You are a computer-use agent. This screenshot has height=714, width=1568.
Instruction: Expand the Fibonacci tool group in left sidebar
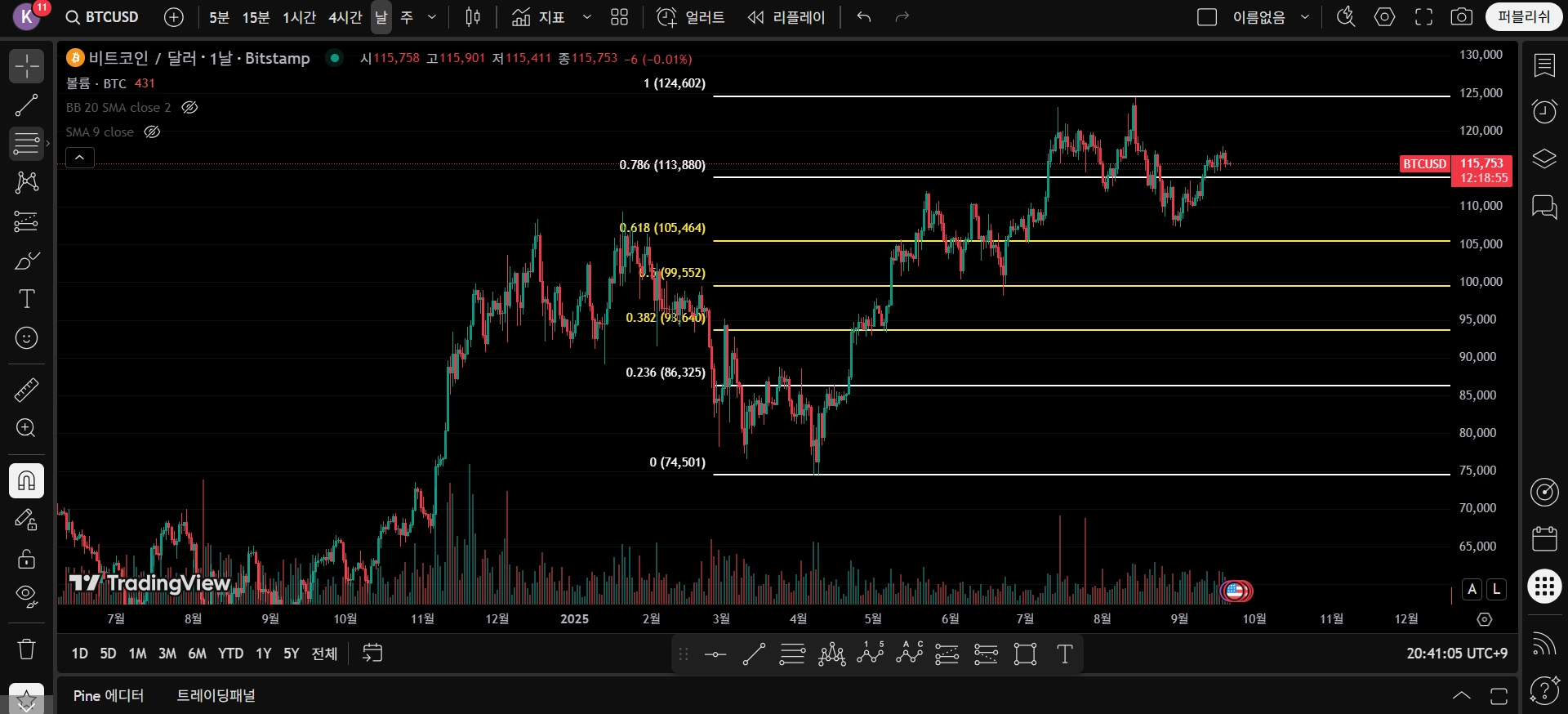point(48,144)
